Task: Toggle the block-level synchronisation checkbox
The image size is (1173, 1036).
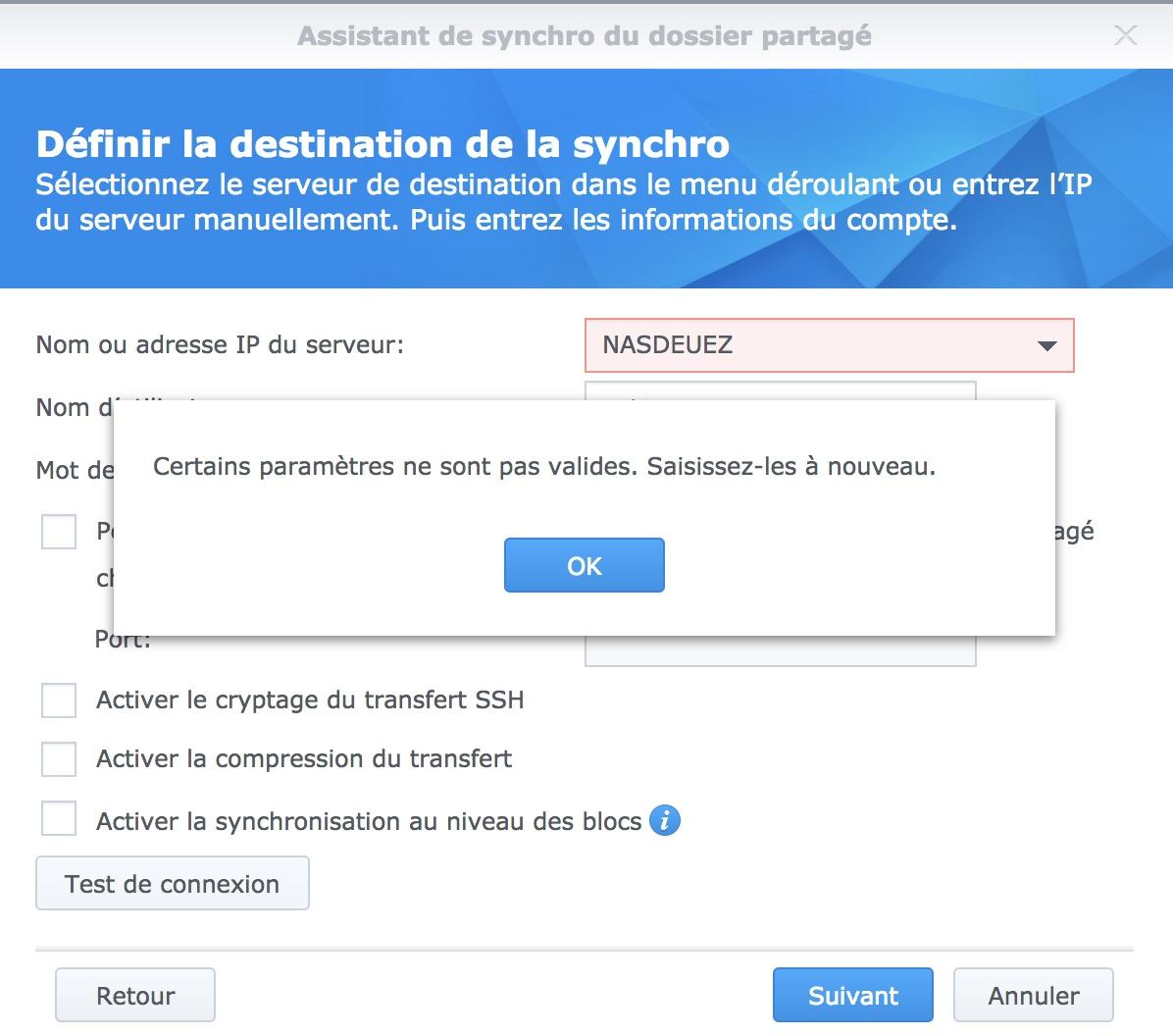Action: (59, 818)
